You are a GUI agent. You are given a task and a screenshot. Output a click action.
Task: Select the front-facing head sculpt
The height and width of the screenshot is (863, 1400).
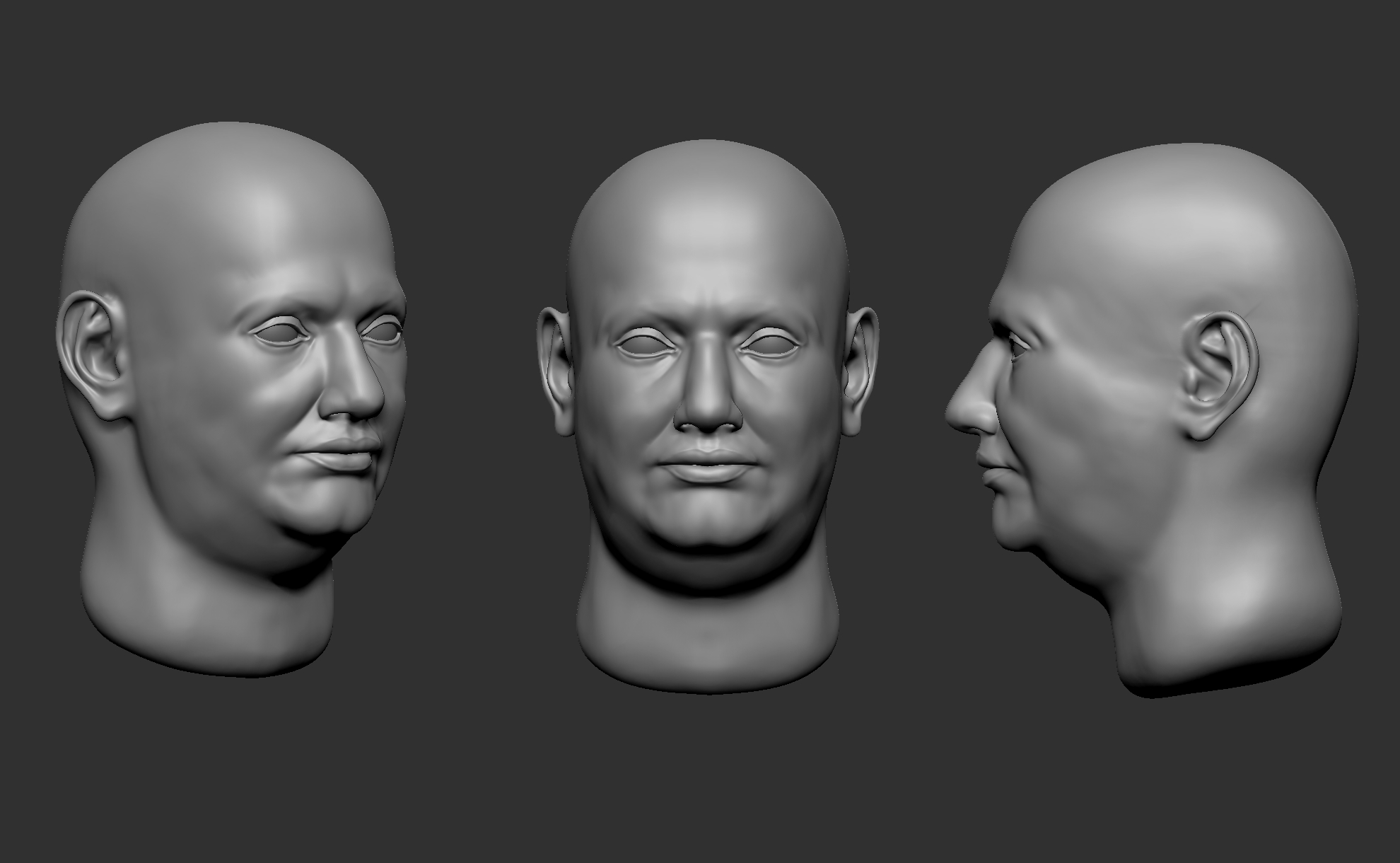tap(707, 417)
